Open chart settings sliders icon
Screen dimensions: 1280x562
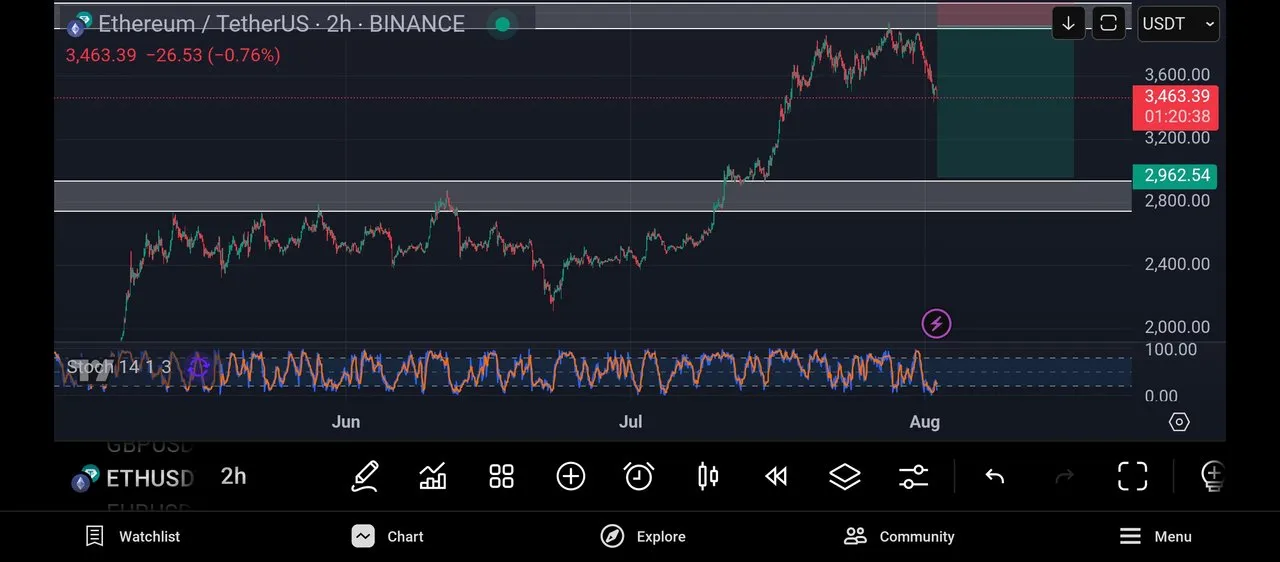coord(913,476)
